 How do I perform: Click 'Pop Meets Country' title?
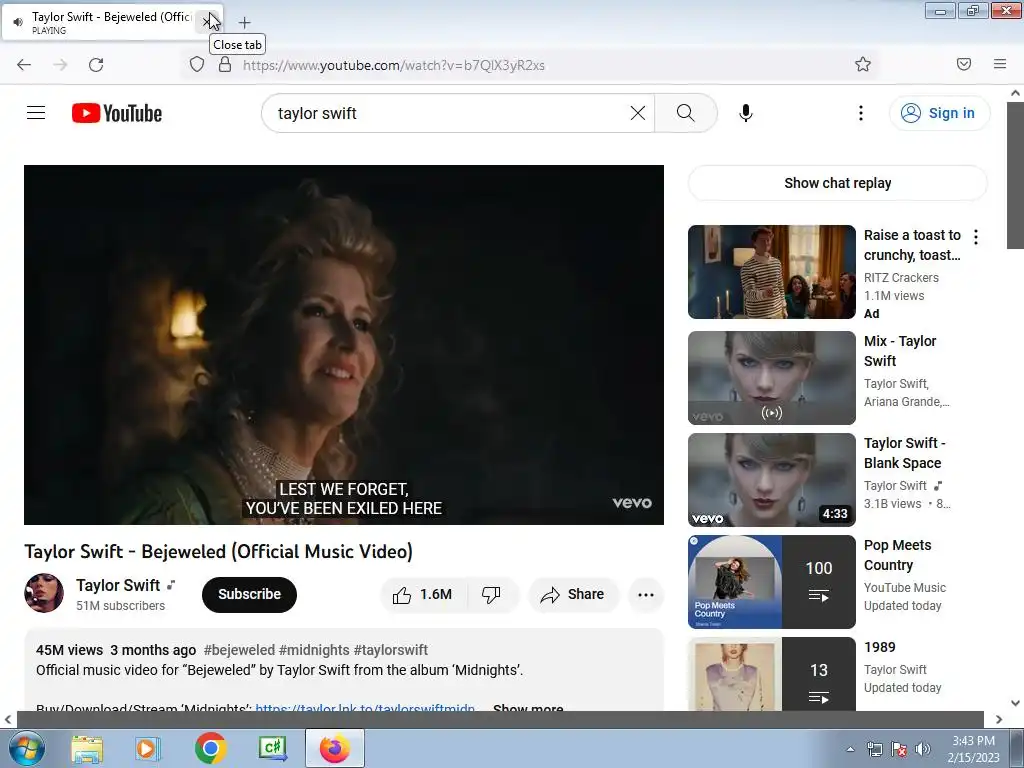click(x=897, y=554)
